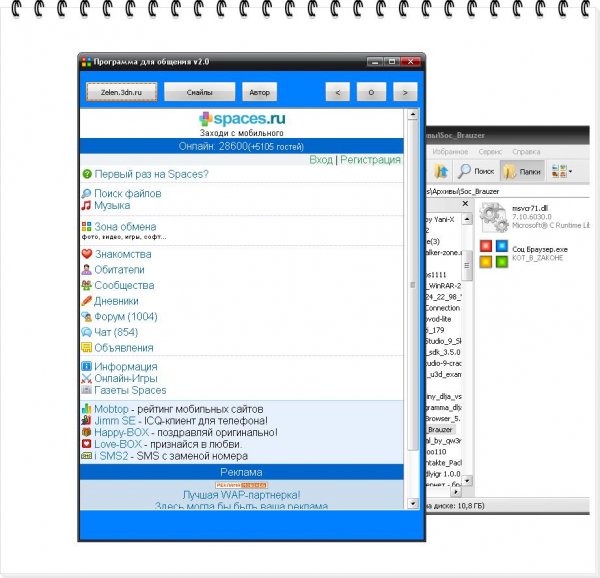The height and width of the screenshot is (578, 600).
Task: Click the chat bubble icon beside Чат
Action: (x=86, y=332)
